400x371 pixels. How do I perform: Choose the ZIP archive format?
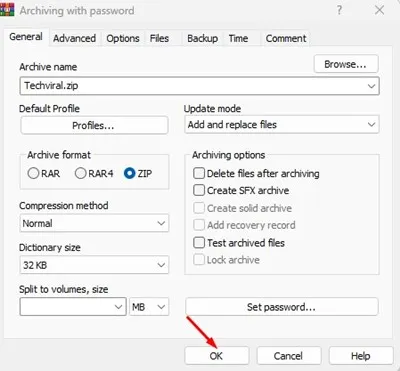coord(129,173)
